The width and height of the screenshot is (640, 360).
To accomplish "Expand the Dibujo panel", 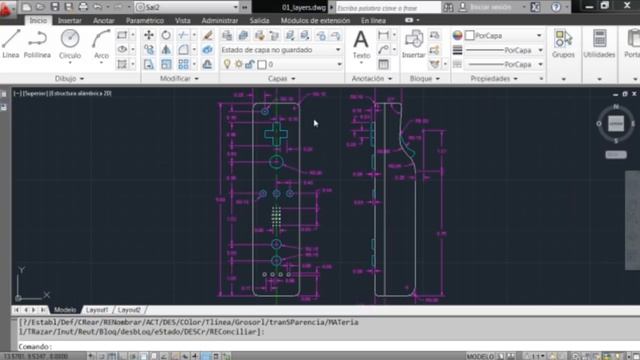I will point(69,78).
